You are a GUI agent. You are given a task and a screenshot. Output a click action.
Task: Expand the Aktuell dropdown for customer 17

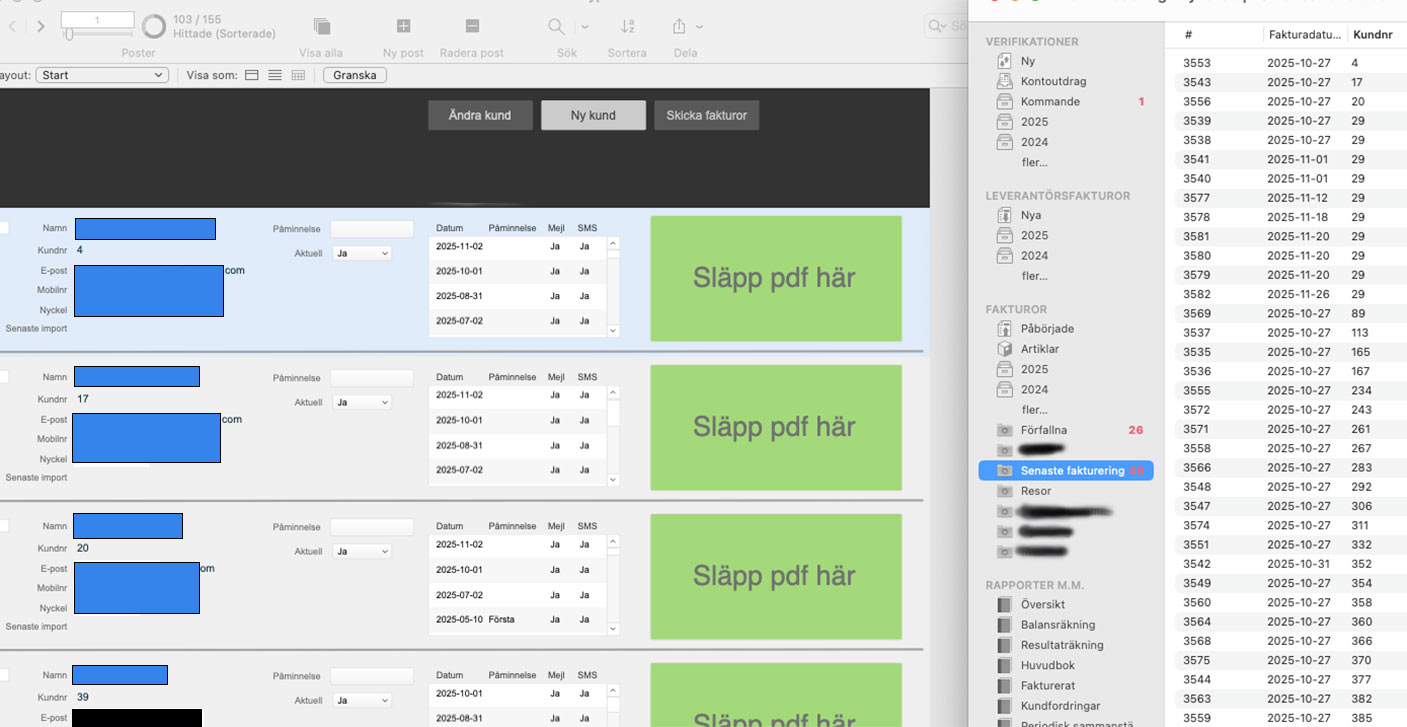(x=362, y=402)
